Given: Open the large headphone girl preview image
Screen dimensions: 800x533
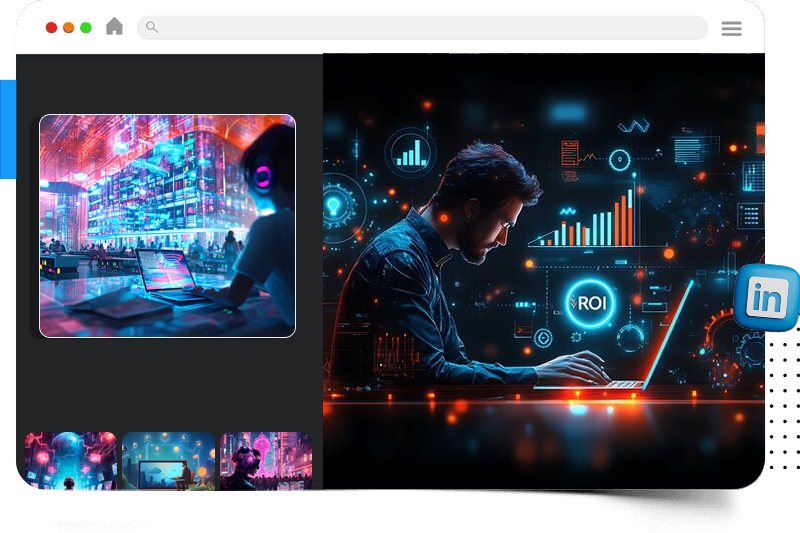Looking at the screenshot, I should tap(167, 225).
